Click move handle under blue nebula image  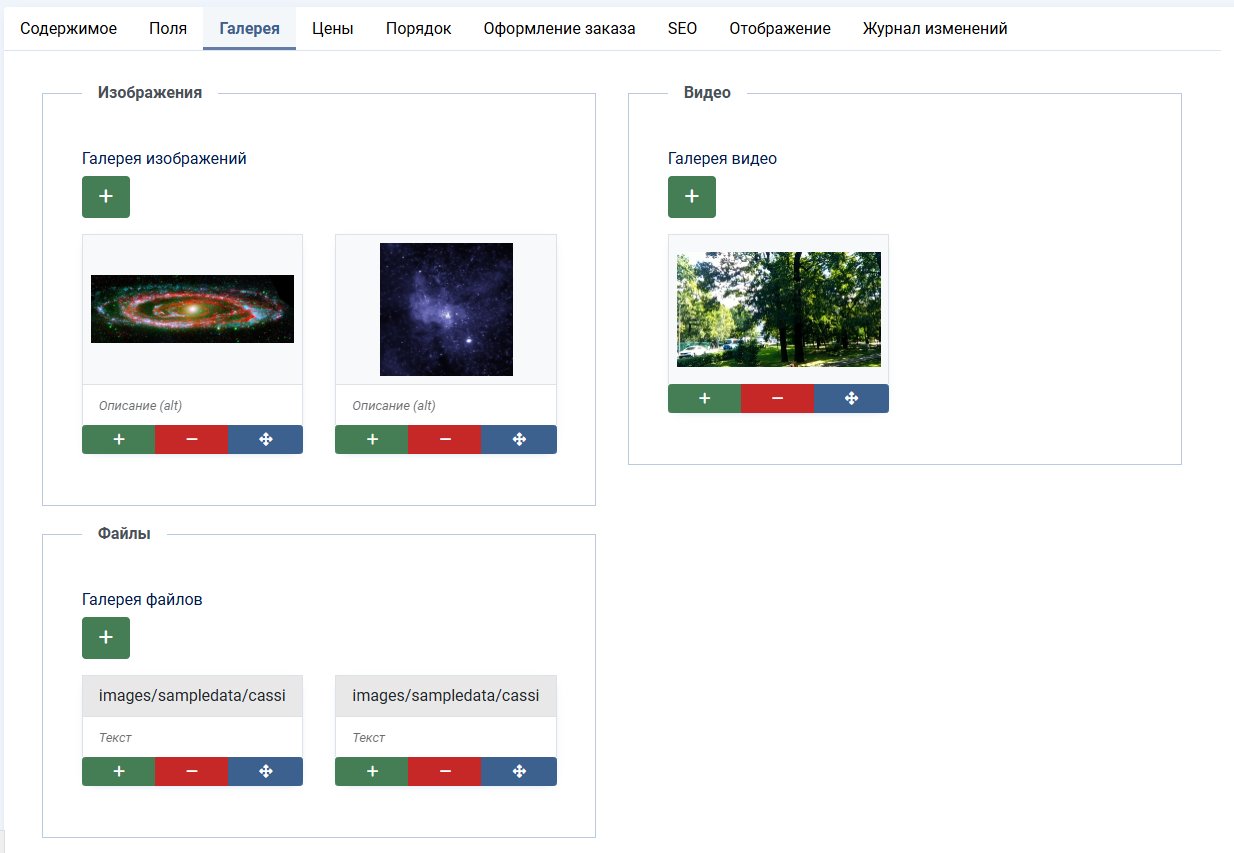(519, 439)
